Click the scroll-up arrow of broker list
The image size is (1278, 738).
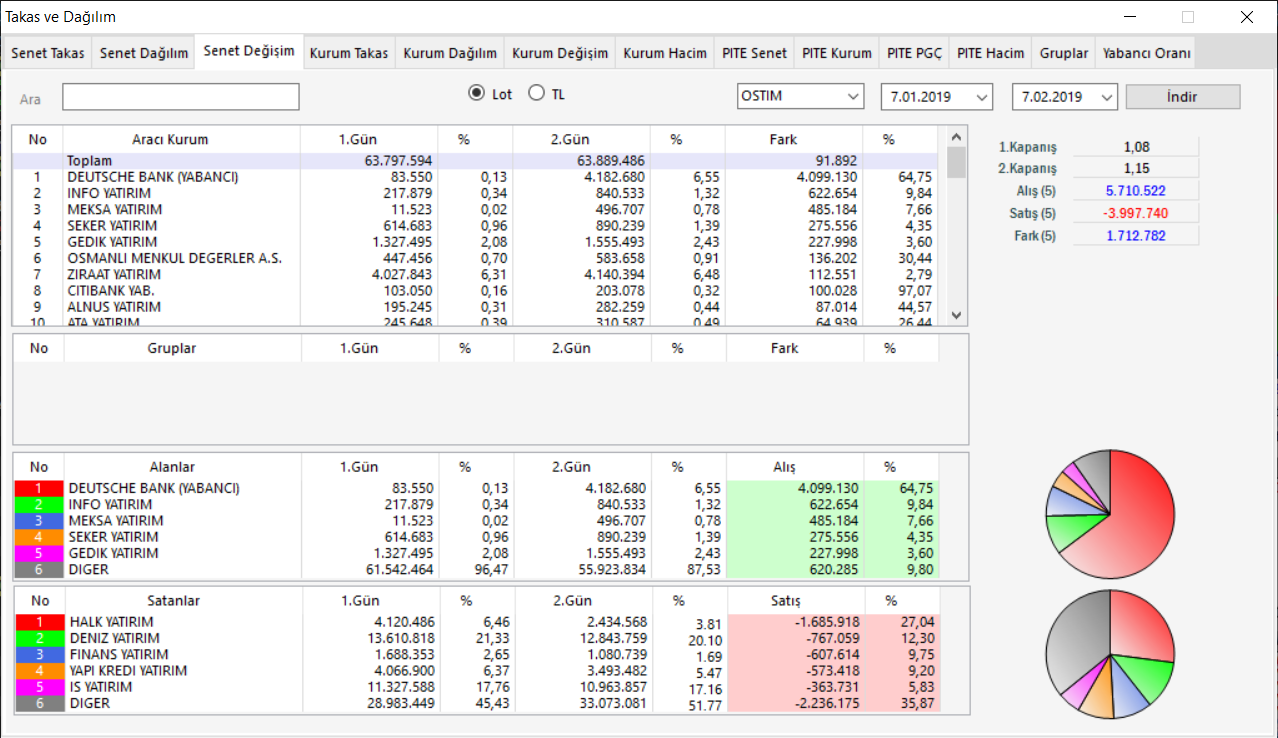[956, 136]
